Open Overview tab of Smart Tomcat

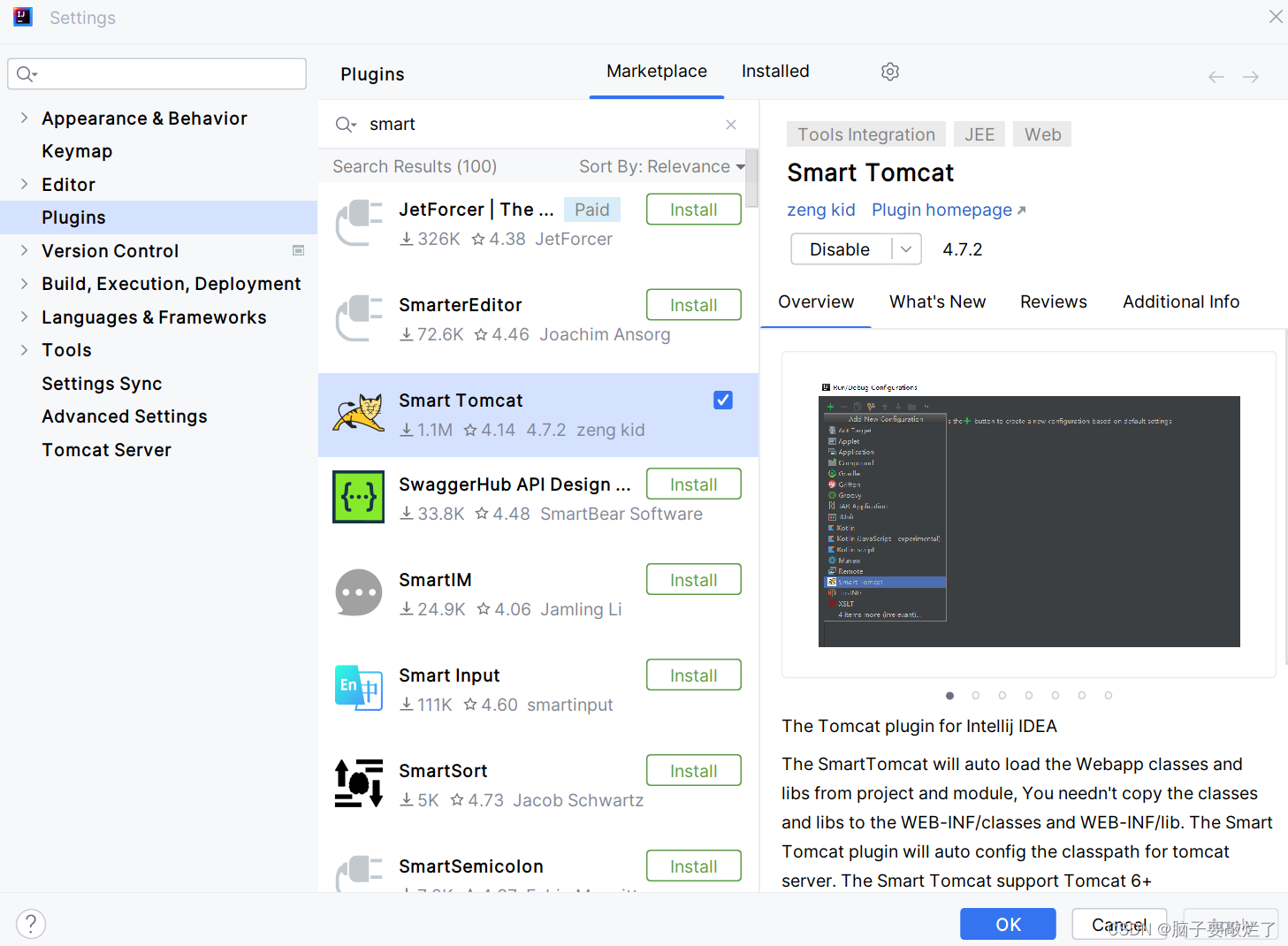816,302
